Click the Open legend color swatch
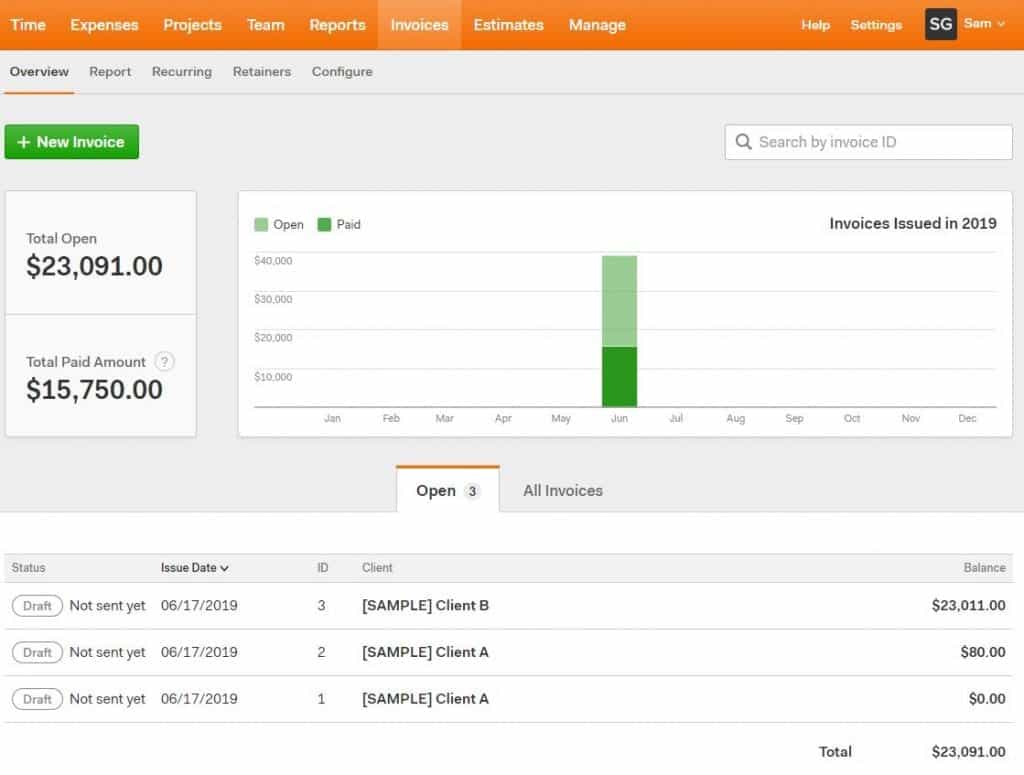The width and height of the screenshot is (1024, 775). click(261, 224)
